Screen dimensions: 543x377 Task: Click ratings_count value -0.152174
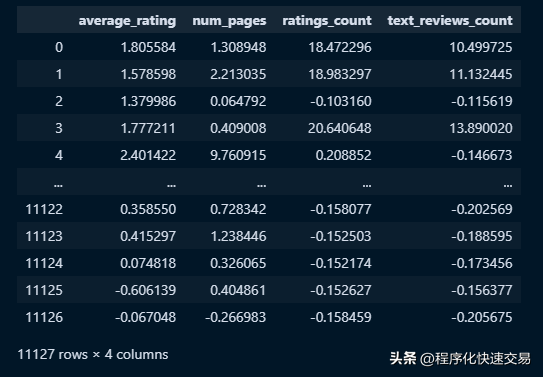341,263
